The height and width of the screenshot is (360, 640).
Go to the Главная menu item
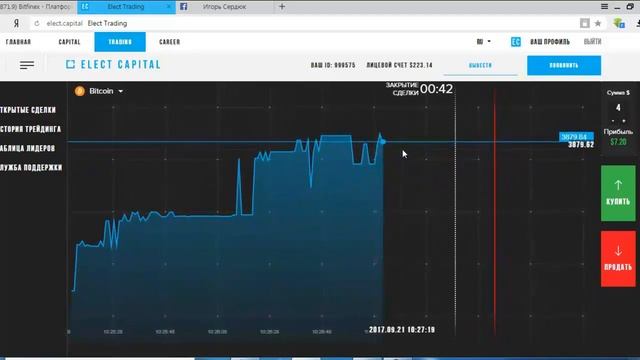18,42
